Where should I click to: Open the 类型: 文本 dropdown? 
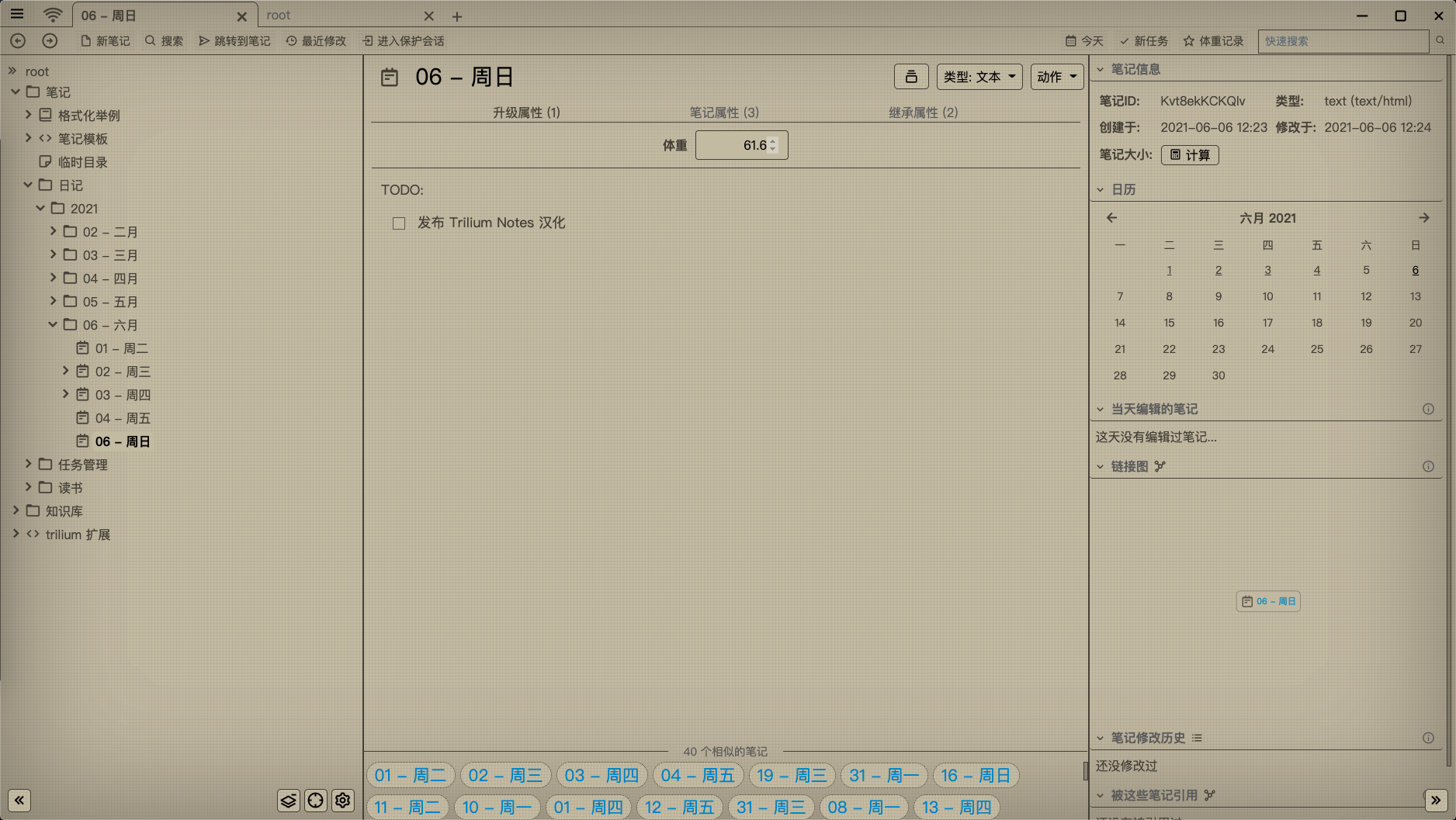[979, 76]
